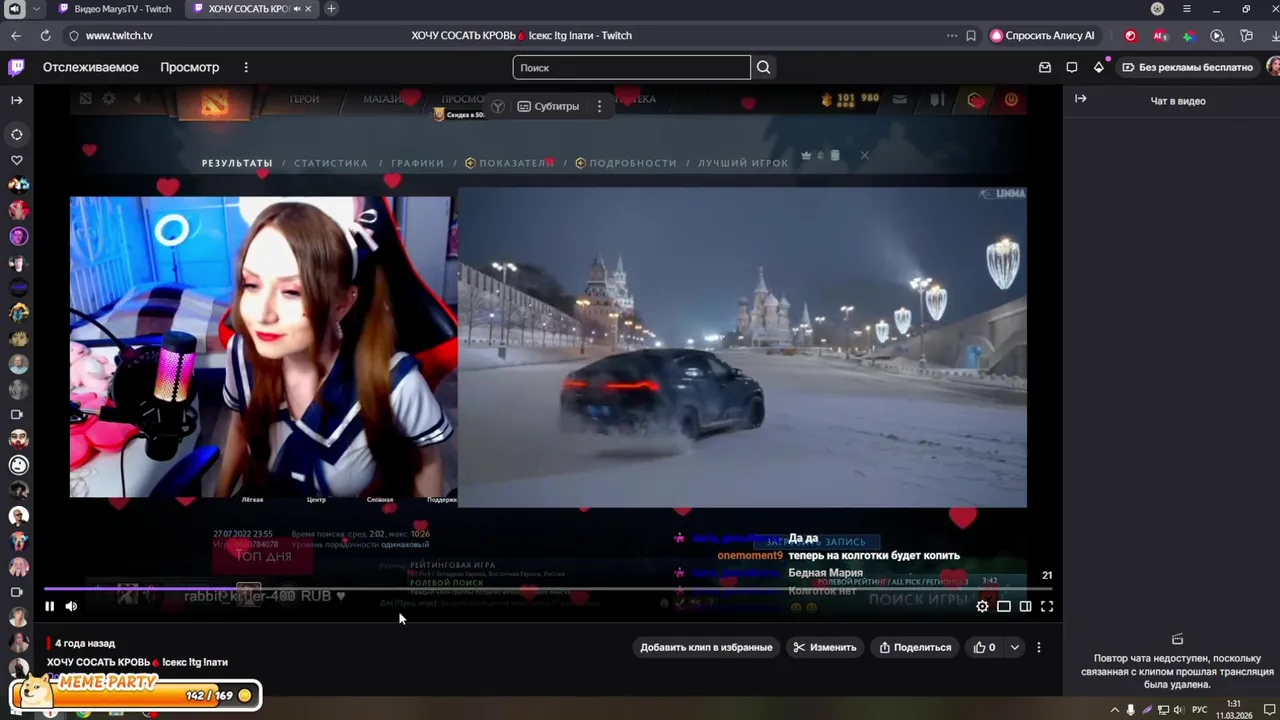Open browser hamburger menu
The width and height of the screenshot is (1280, 720).
(1187, 9)
